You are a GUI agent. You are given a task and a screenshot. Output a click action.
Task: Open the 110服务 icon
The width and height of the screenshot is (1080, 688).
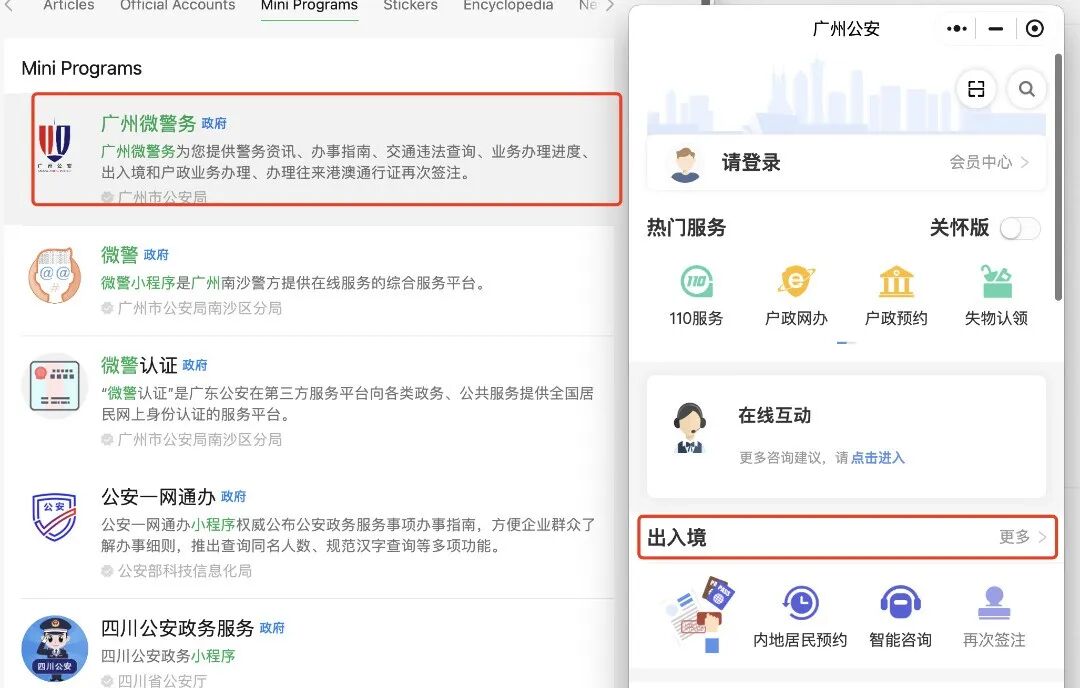click(x=696, y=282)
